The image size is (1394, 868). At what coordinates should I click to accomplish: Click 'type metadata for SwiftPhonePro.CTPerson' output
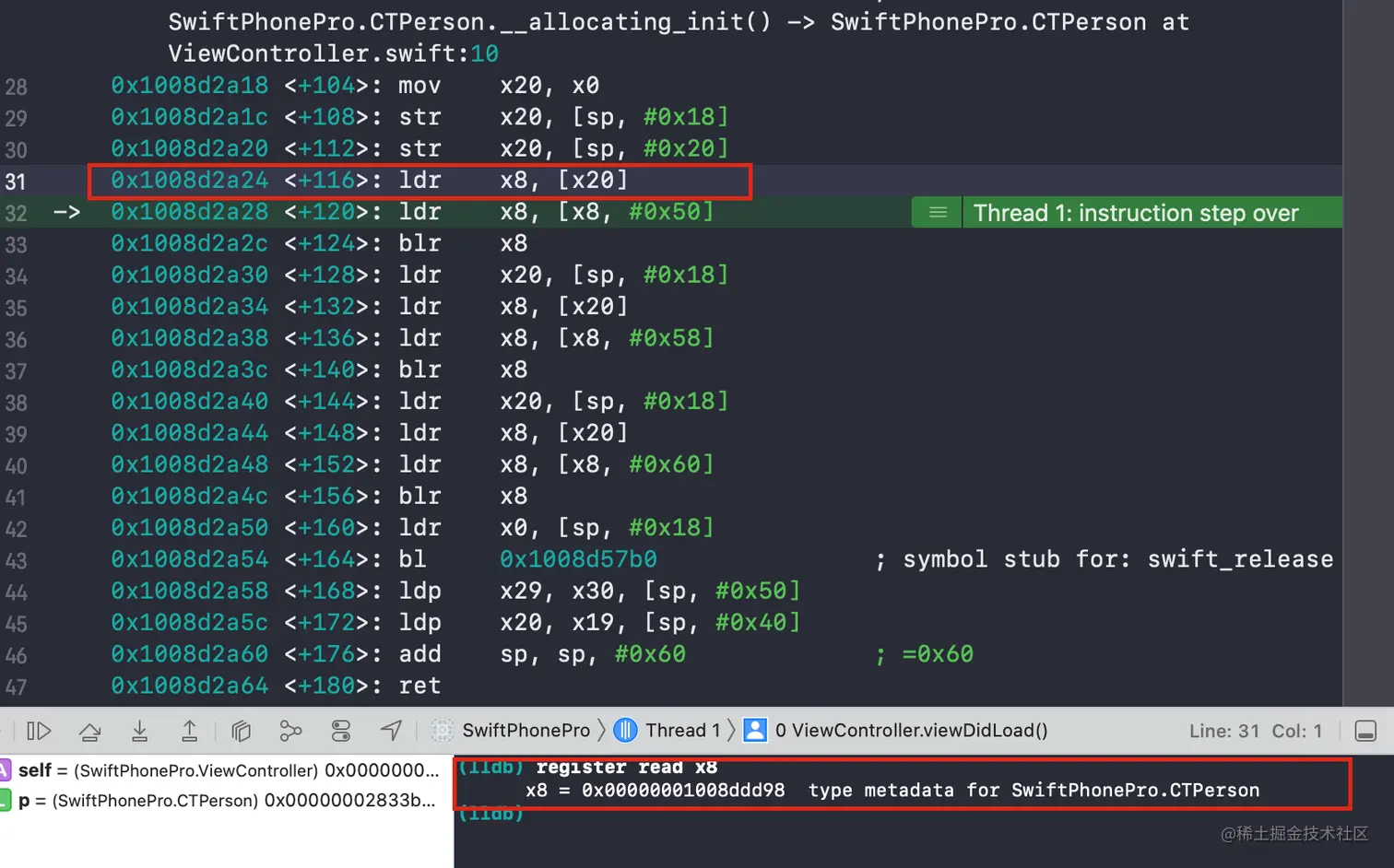[1034, 791]
